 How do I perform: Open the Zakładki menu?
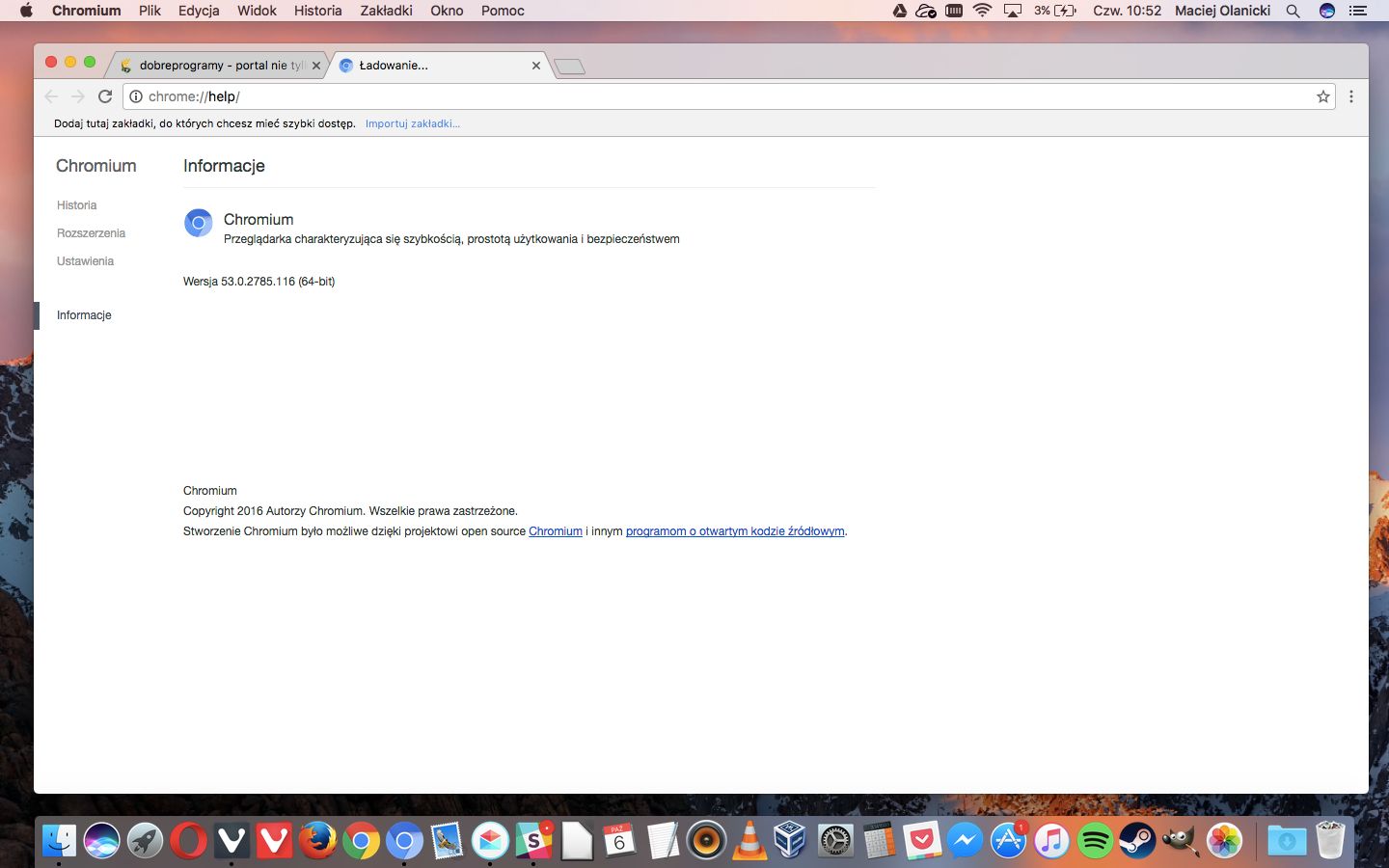(x=386, y=11)
